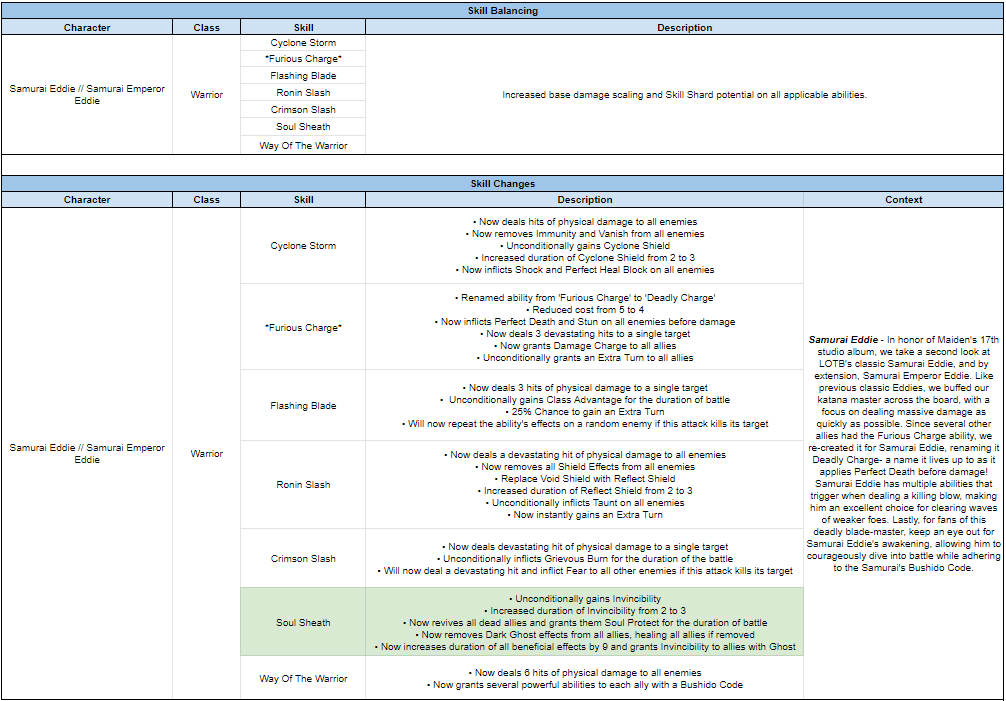Click the Samurai Eddie context paragraph

903,453
